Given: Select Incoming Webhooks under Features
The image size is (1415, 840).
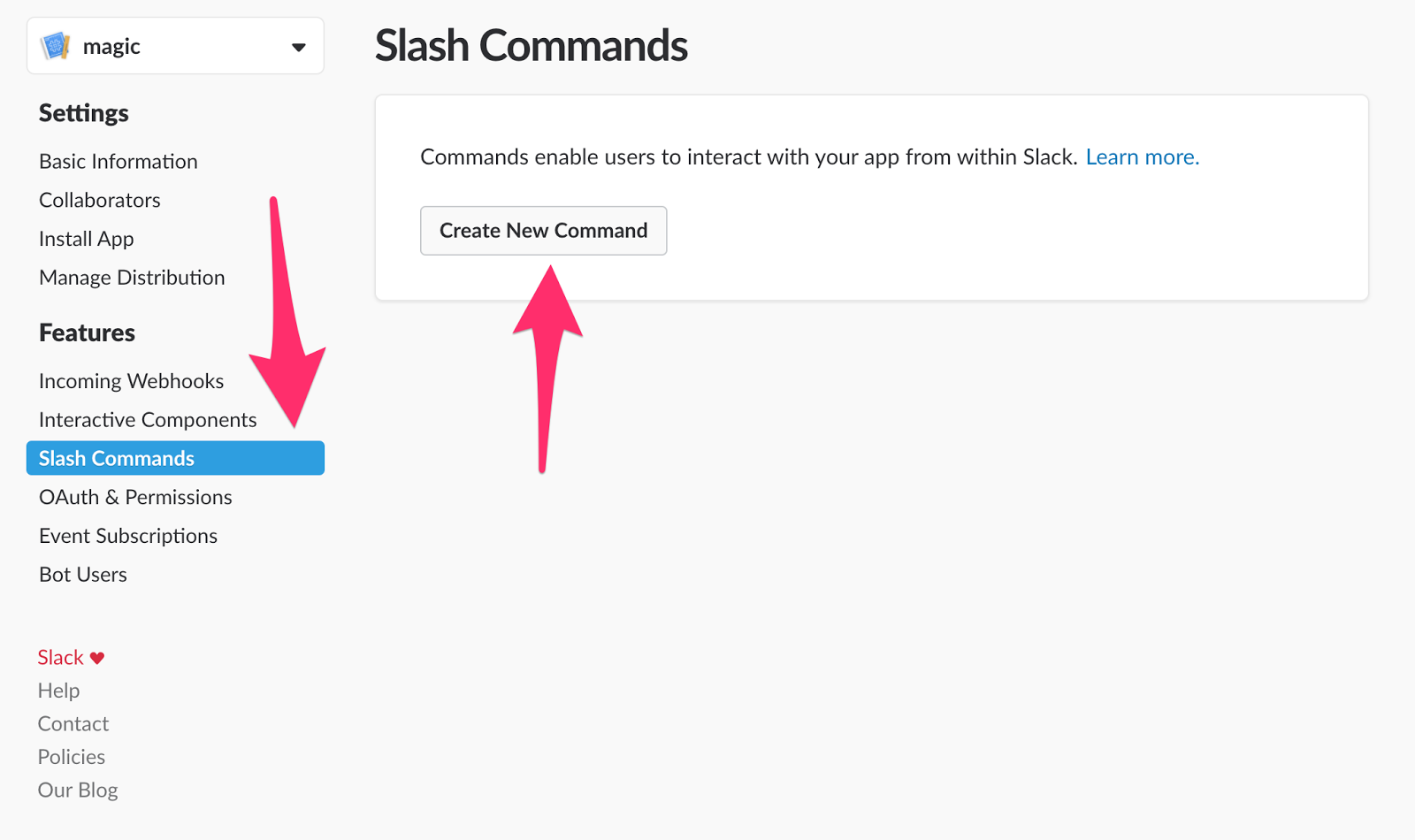Looking at the screenshot, I should (x=131, y=380).
